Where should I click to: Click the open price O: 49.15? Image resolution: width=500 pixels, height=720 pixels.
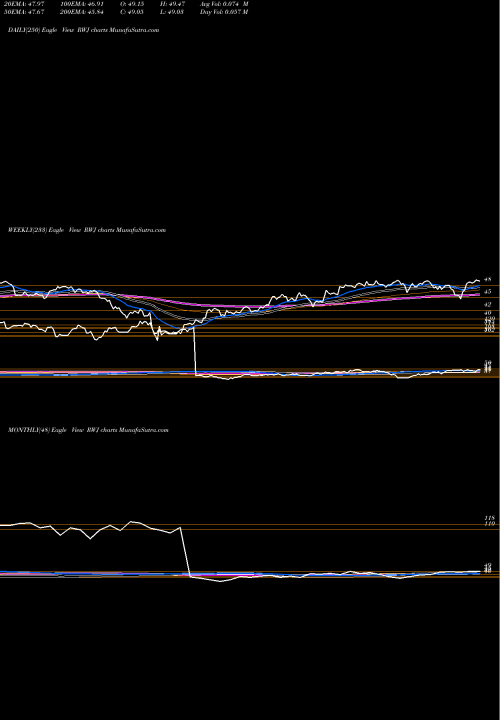[x=134, y=4]
